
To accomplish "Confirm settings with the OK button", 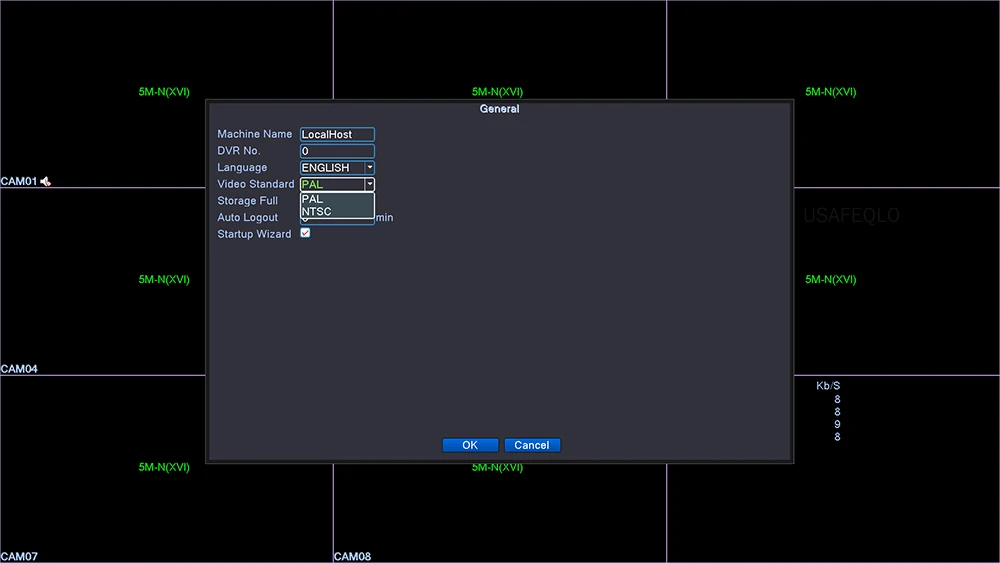I will click(470, 445).
